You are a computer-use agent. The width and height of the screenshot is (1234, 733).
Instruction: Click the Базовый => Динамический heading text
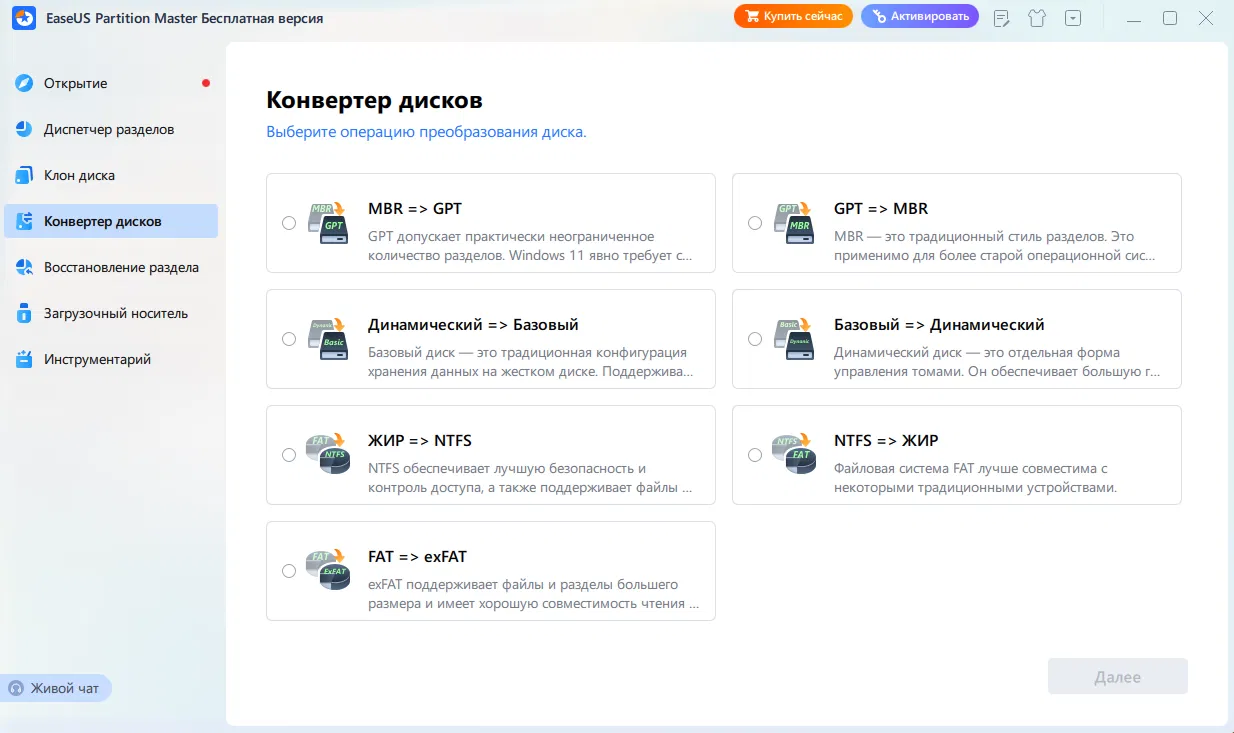[939, 325]
